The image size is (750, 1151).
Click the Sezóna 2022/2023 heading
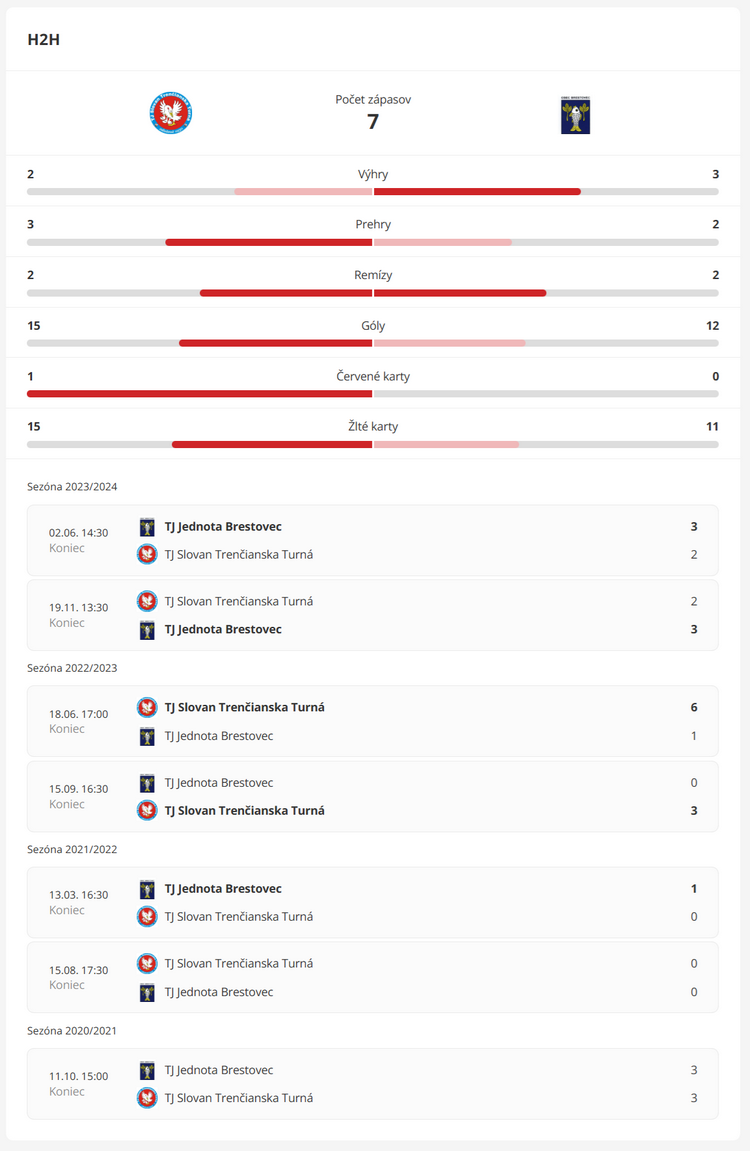(72, 667)
